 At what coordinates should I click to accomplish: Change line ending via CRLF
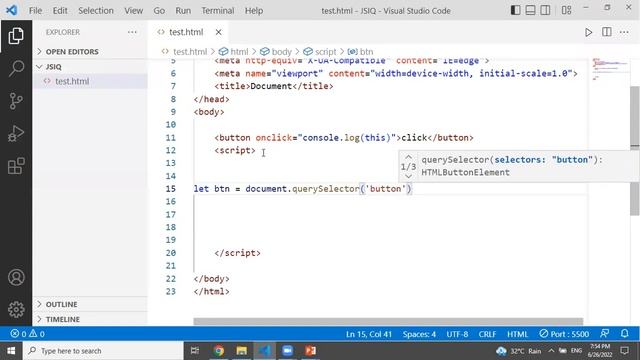(487, 334)
